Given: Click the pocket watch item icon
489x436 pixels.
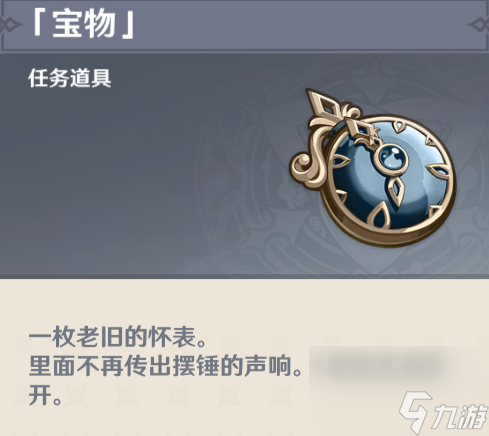Looking at the screenshot, I should pyautogui.click(x=373, y=168).
